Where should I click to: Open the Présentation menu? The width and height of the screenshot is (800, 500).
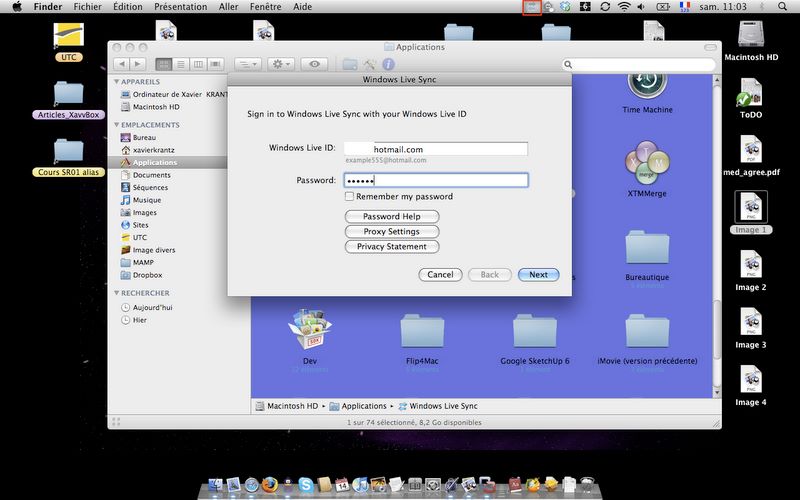point(181,7)
